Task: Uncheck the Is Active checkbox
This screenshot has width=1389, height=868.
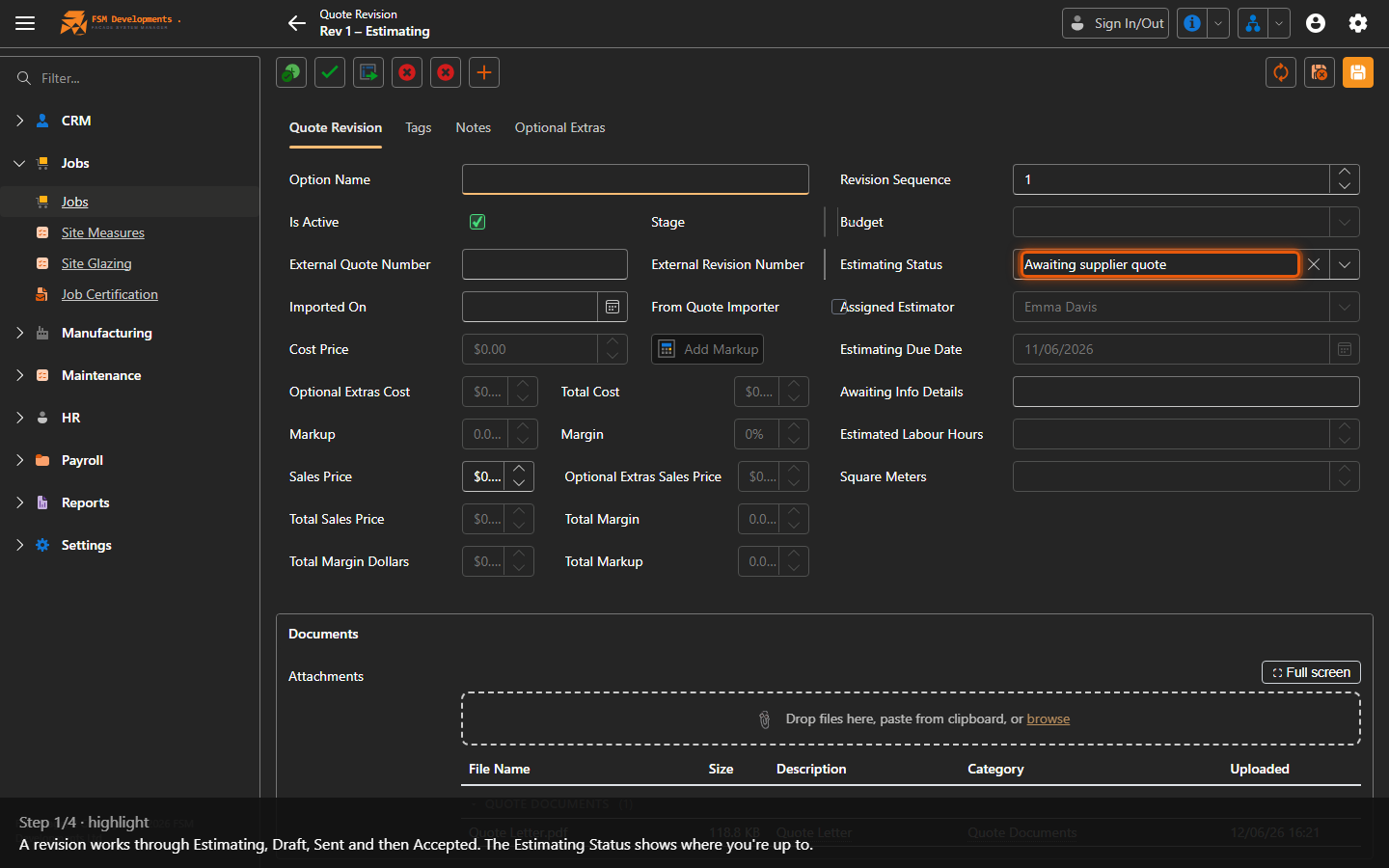Action: tap(477, 222)
